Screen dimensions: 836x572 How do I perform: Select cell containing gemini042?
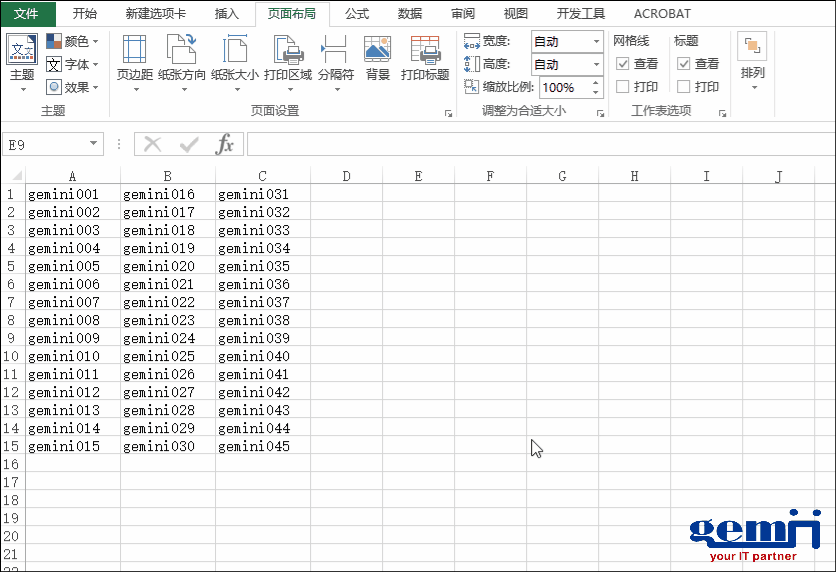[x=263, y=392]
